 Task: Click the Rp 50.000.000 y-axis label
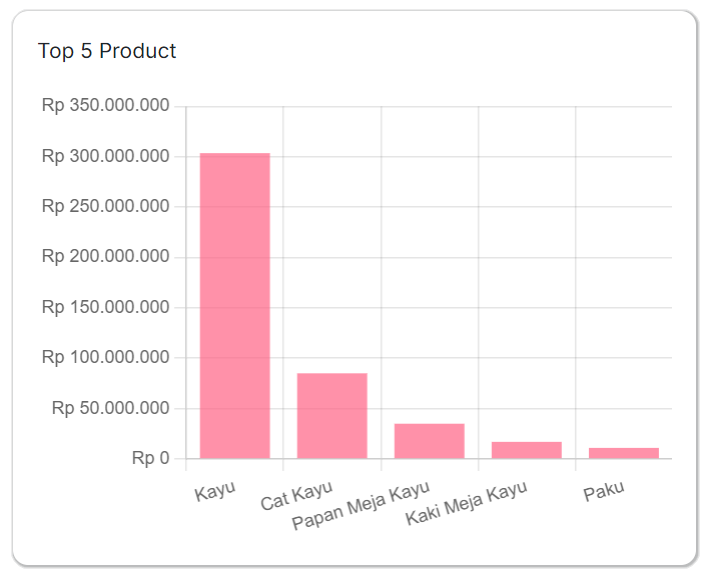click(110, 408)
